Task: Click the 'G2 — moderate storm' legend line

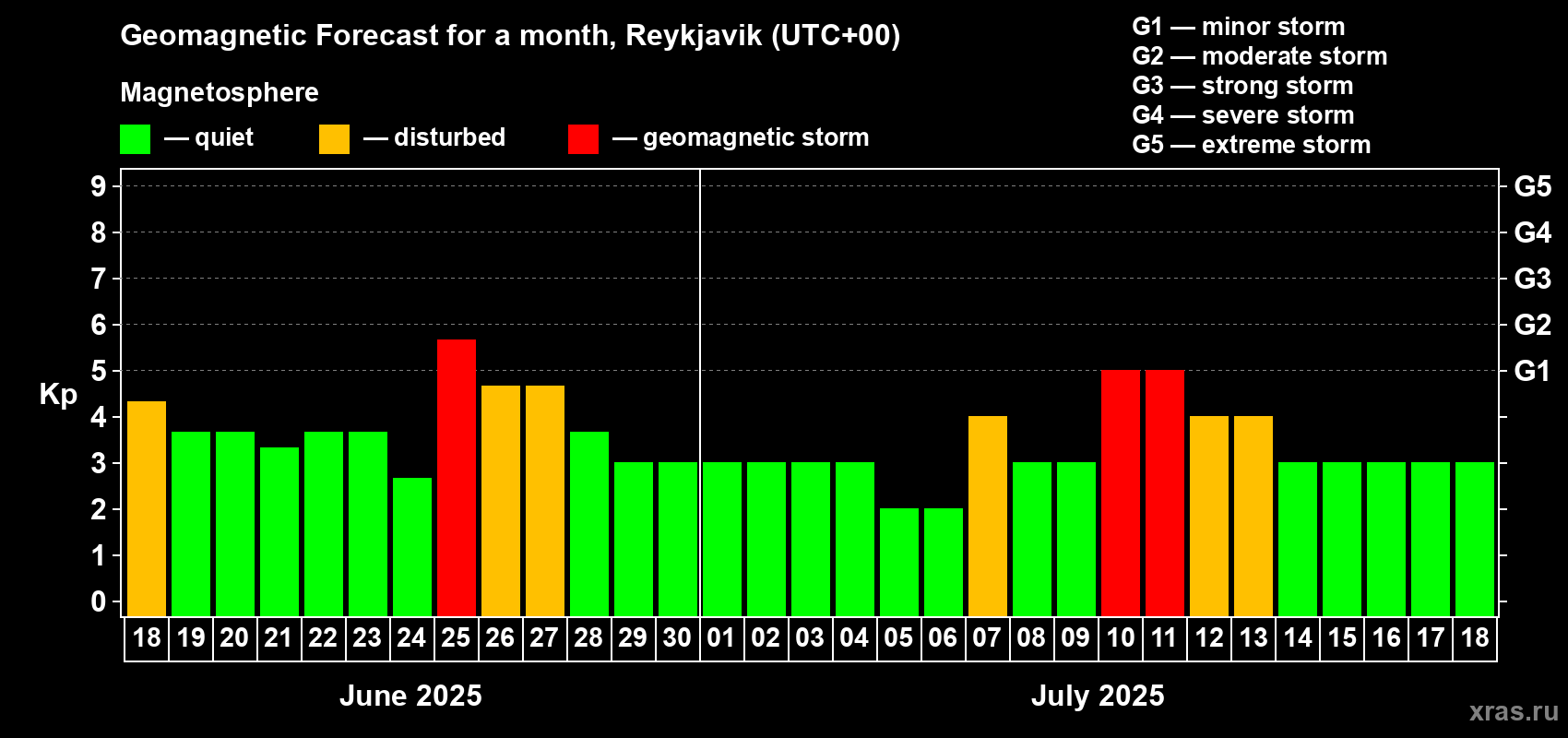Action: pyautogui.click(x=1260, y=56)
